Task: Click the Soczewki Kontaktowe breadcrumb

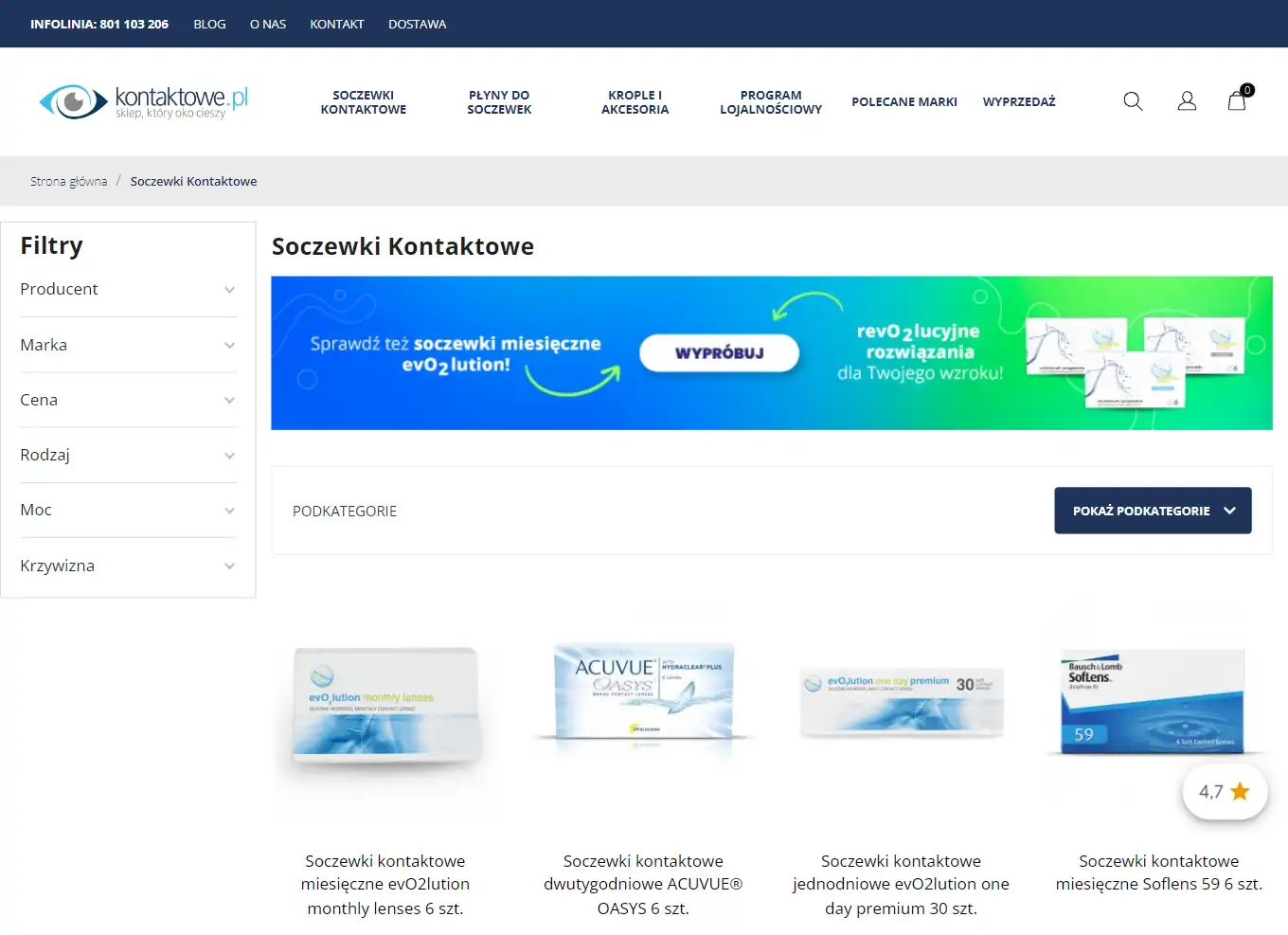Action: coord(194,181)
